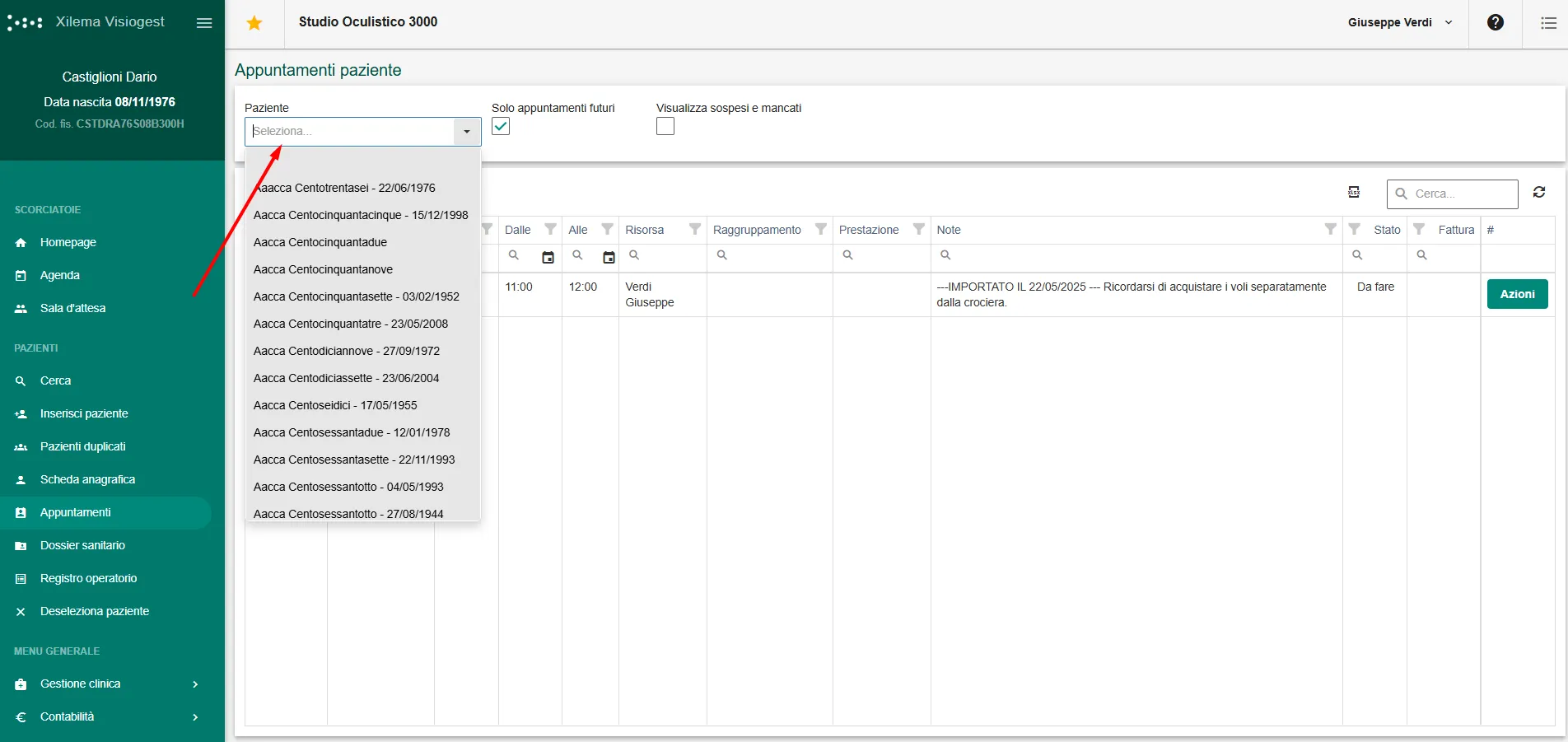
Task: Select Aacca Centosessantadue - 12/01/1978
Action: click(x=362, y=432)
